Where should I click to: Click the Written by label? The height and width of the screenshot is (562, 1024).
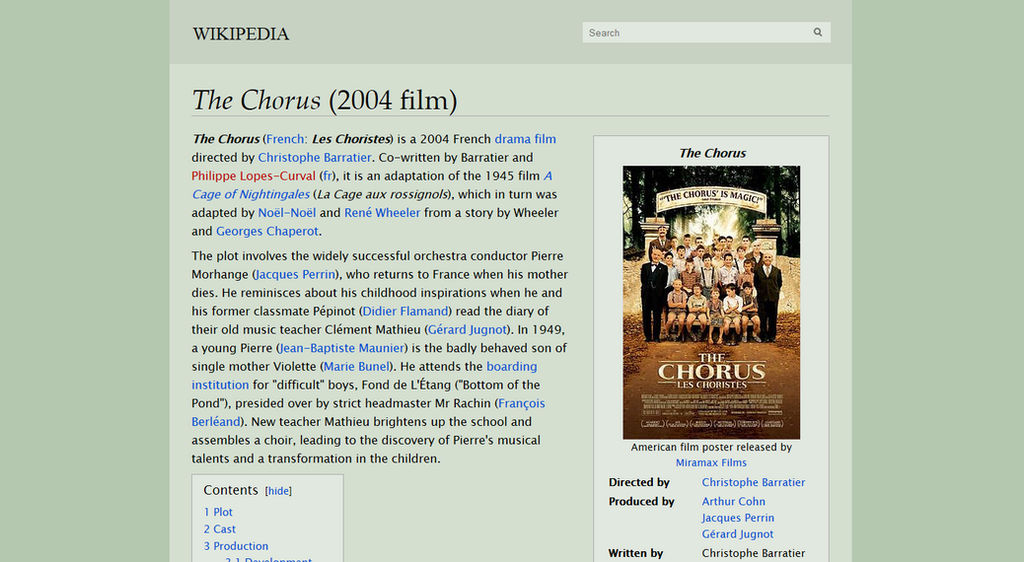click(x=635, y=553)
